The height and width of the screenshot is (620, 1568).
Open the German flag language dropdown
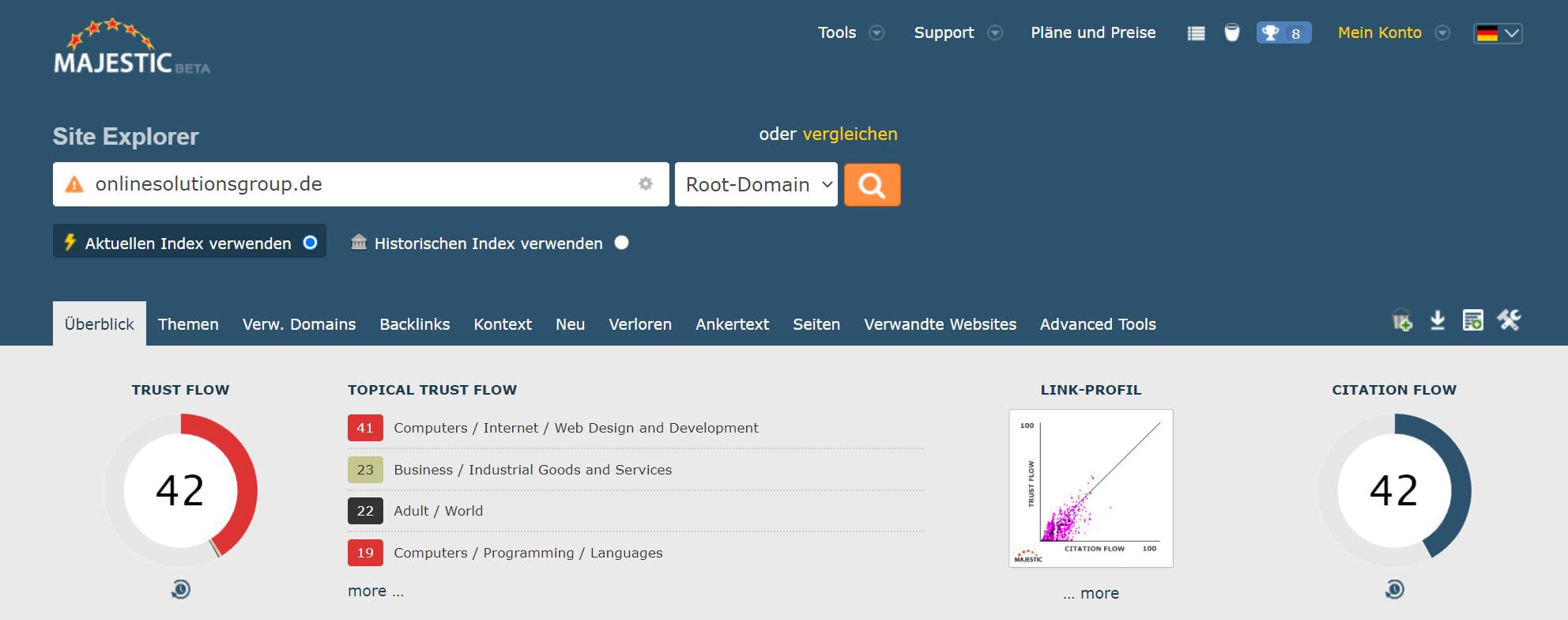click(1498, 33)
